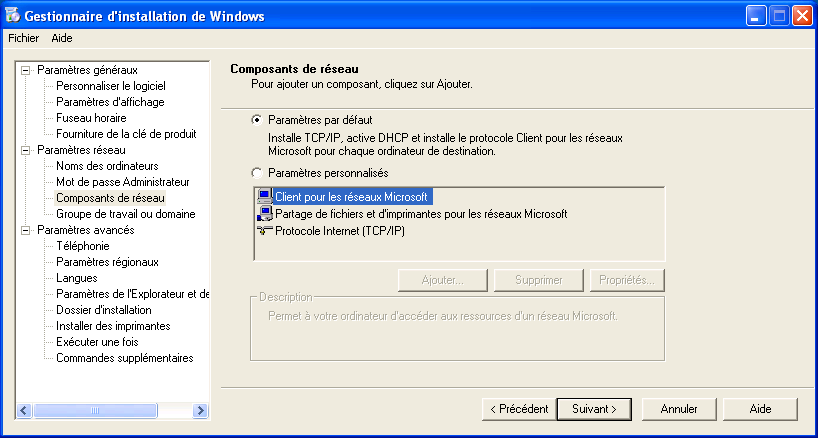Select Paramètres régionaux in the tree

(107, 262)
